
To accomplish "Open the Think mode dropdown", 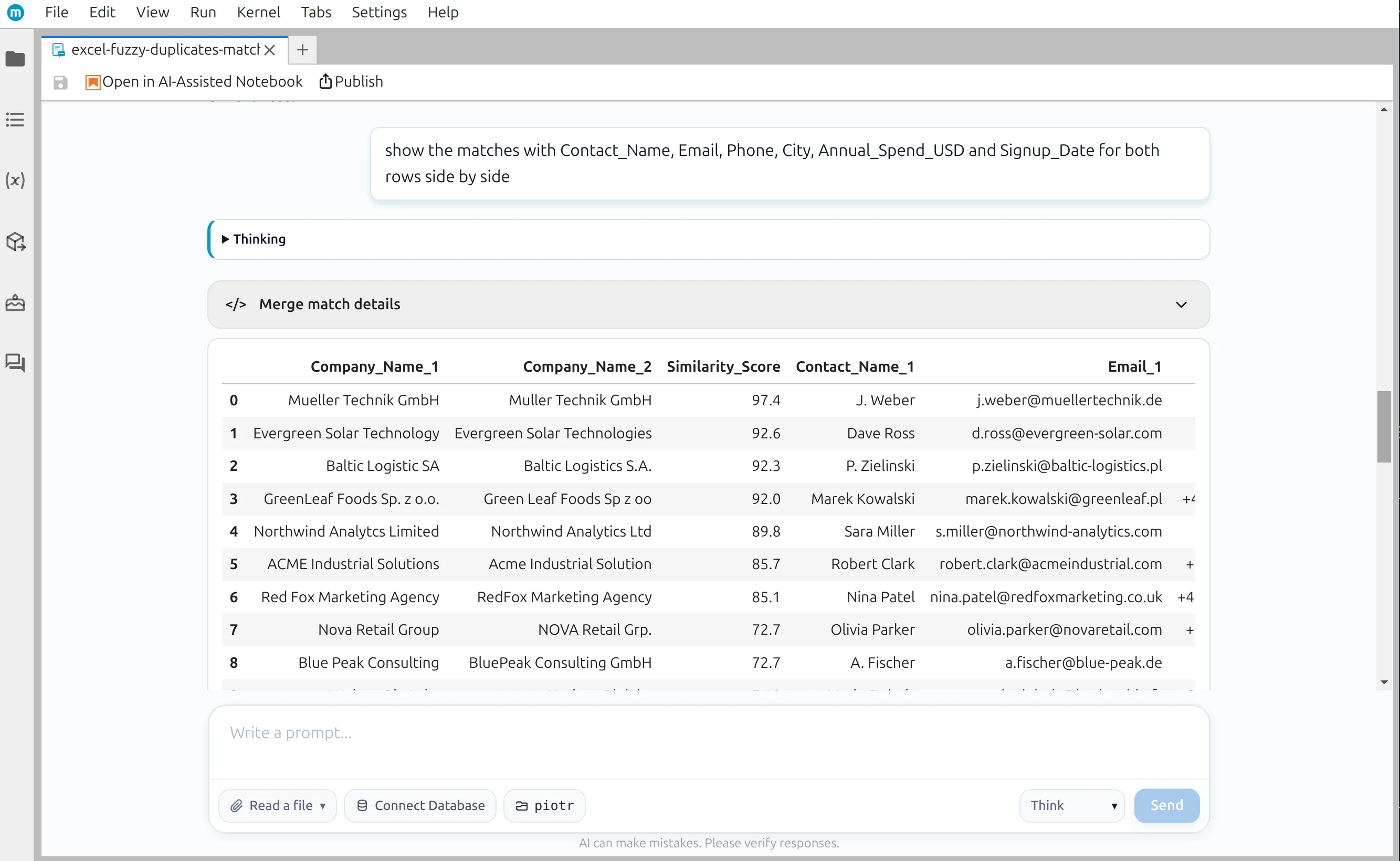I will tap(1072, 805).
